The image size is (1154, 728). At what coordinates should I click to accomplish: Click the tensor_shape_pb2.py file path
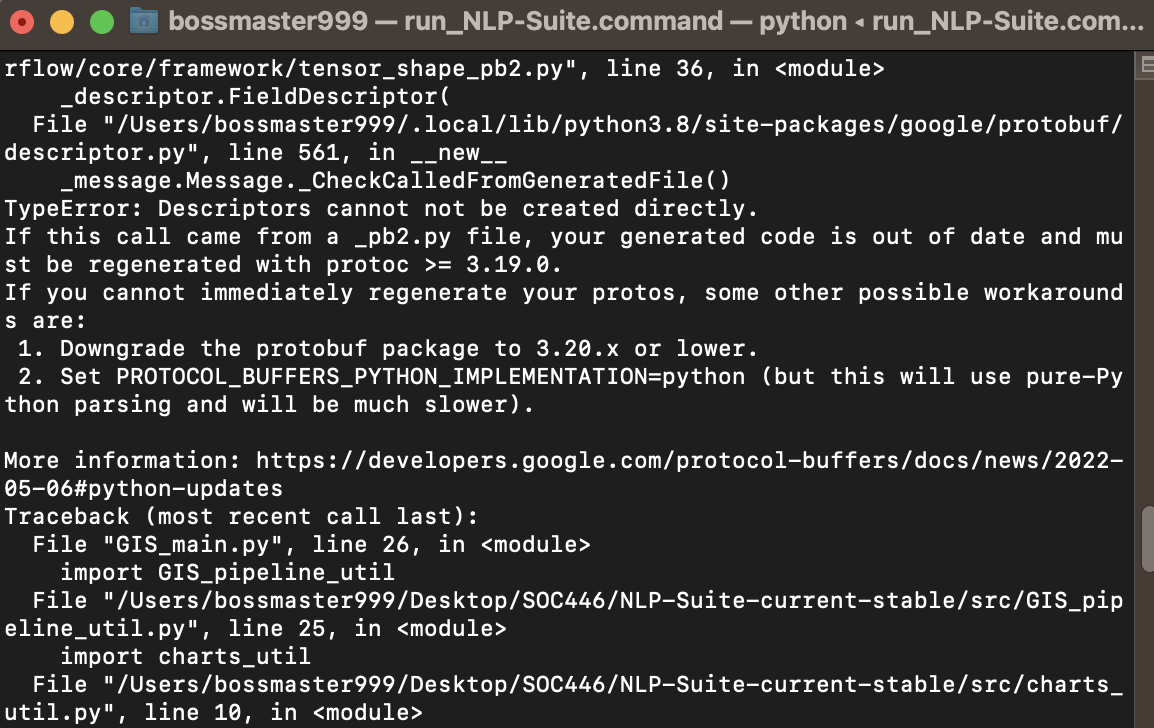pyautogui.click(x=300, y=68)
